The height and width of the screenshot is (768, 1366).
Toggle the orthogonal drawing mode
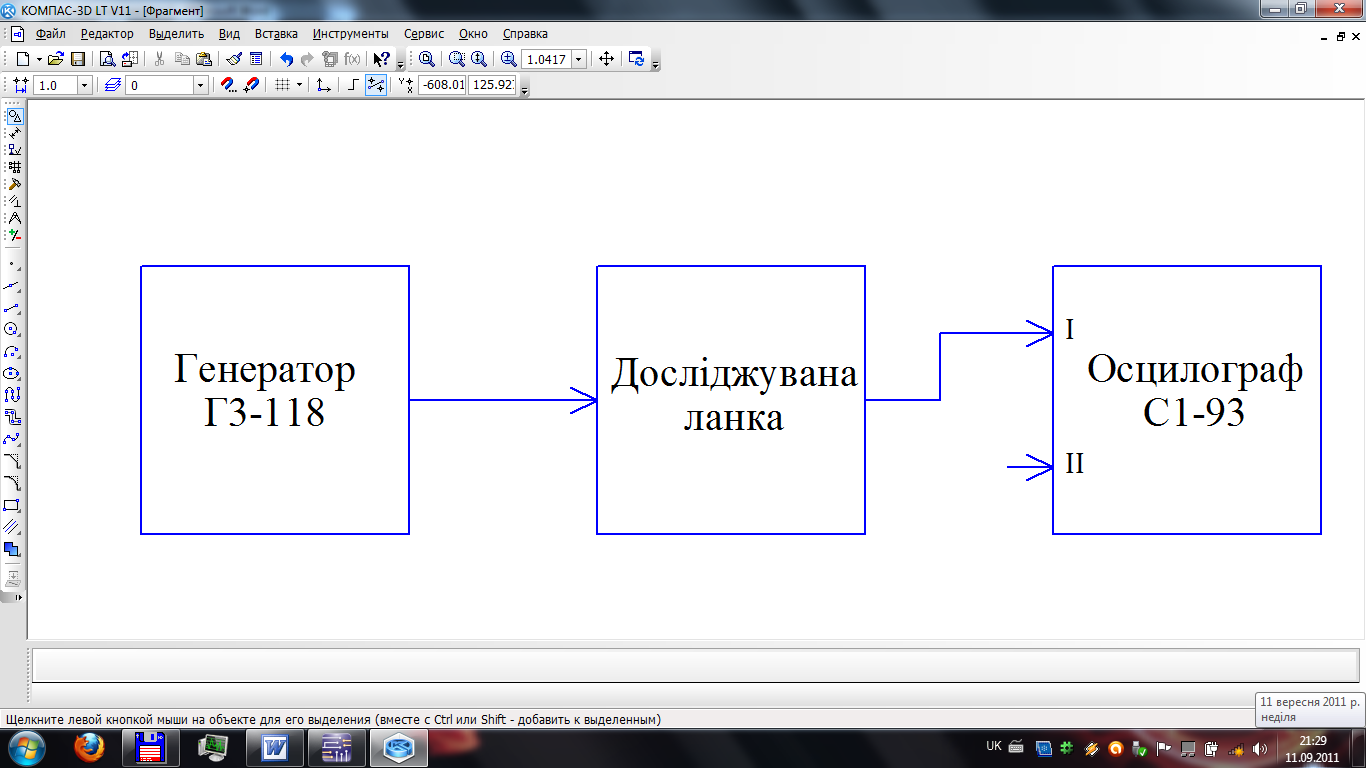coord(353,86)
